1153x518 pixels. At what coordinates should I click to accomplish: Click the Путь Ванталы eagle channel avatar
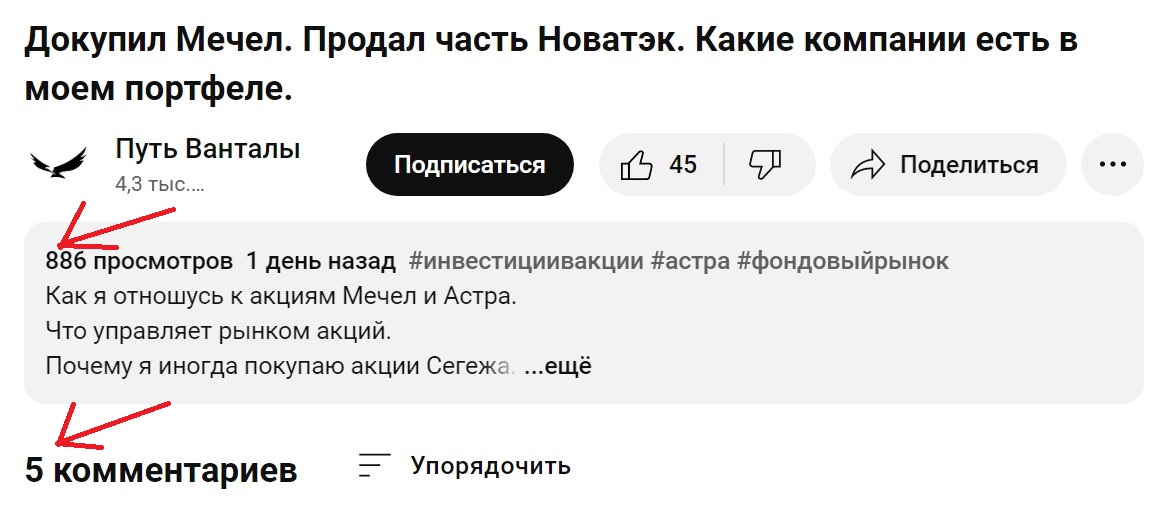(x=59, y=164)
